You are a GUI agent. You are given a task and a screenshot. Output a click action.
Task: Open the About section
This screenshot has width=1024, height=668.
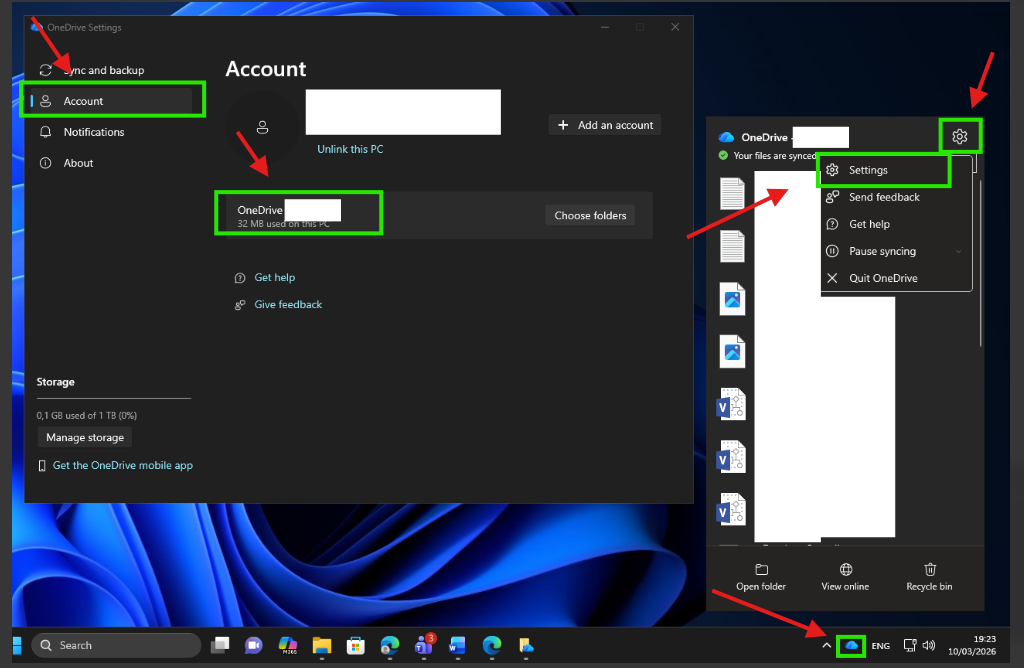(x=112, y=163)
